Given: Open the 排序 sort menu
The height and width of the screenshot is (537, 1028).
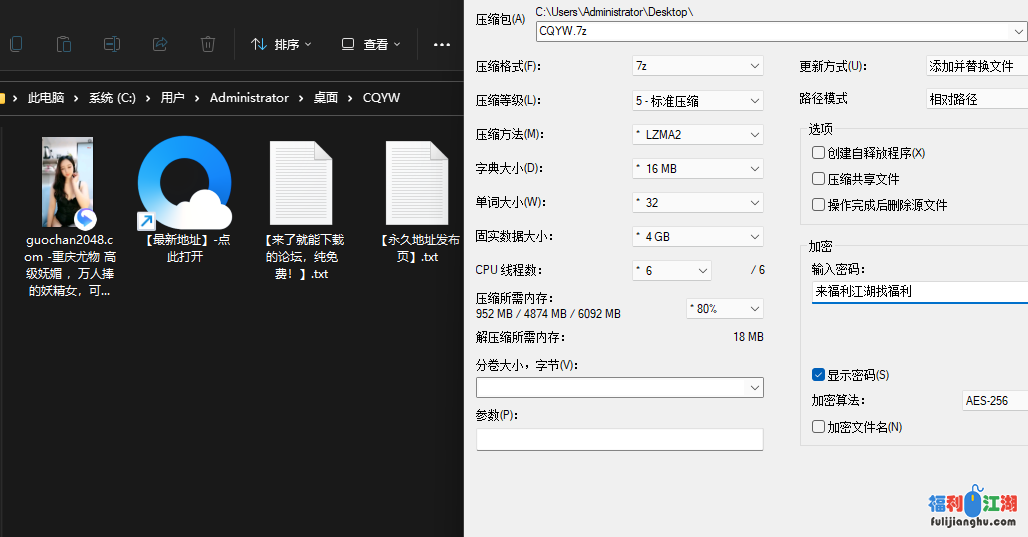Looking at the screenshot, I should tap(281, 45).
